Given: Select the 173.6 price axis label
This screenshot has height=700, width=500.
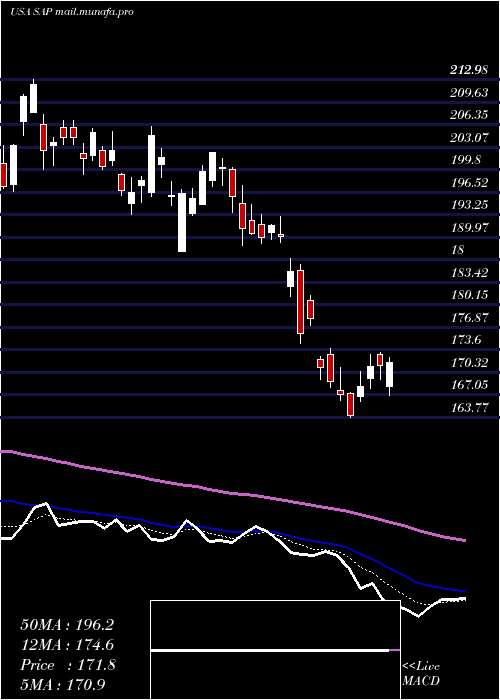Looking at the screenshot, I should pyautogui.click(x=466, y=340).
